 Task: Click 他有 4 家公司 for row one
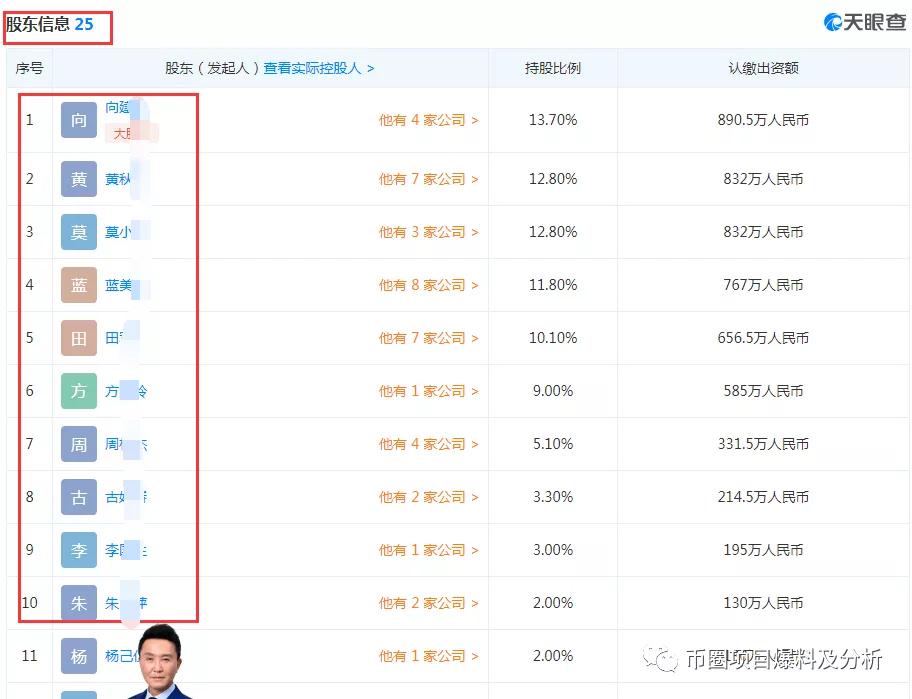[425, 120]
